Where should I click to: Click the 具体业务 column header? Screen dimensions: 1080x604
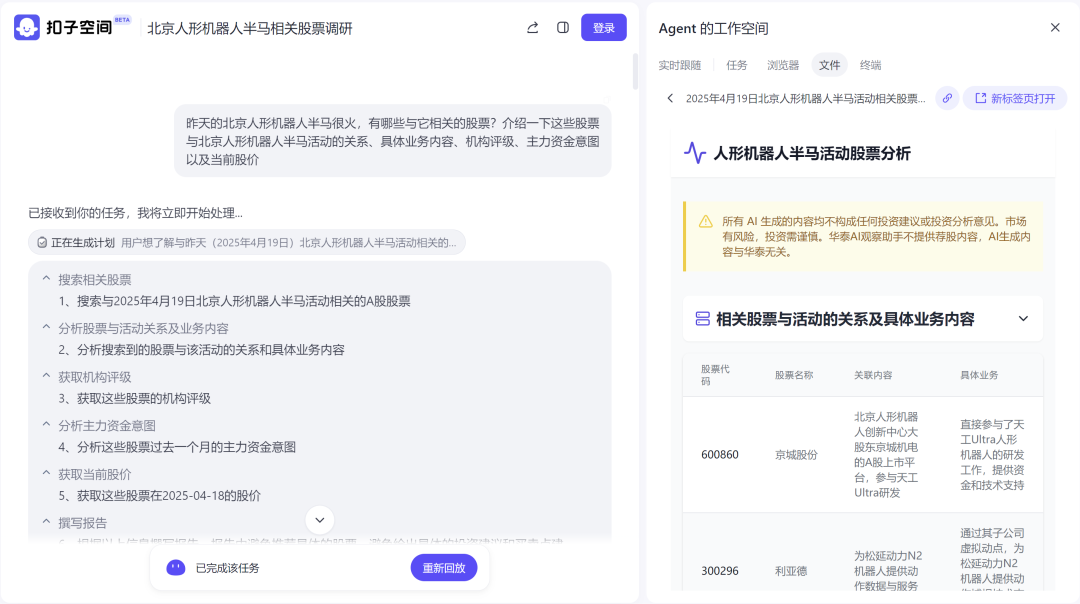point(979,375)
